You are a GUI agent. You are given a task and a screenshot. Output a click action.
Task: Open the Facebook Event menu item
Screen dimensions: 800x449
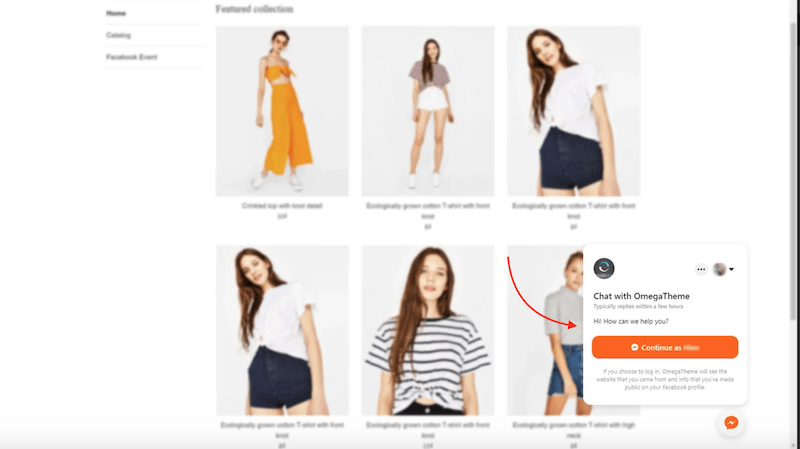click(132, 57)
